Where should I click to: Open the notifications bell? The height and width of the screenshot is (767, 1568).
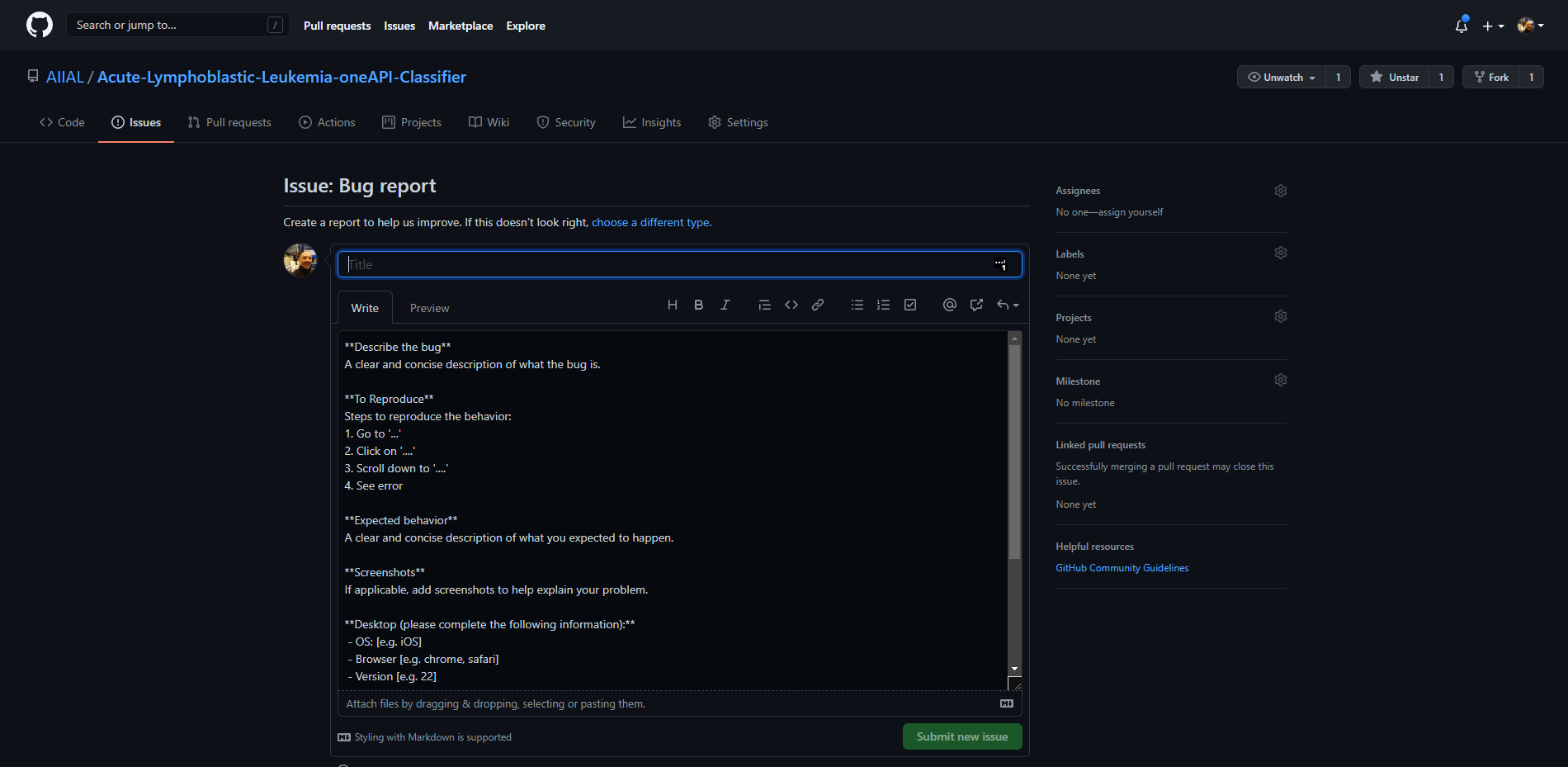point(1462,26)
